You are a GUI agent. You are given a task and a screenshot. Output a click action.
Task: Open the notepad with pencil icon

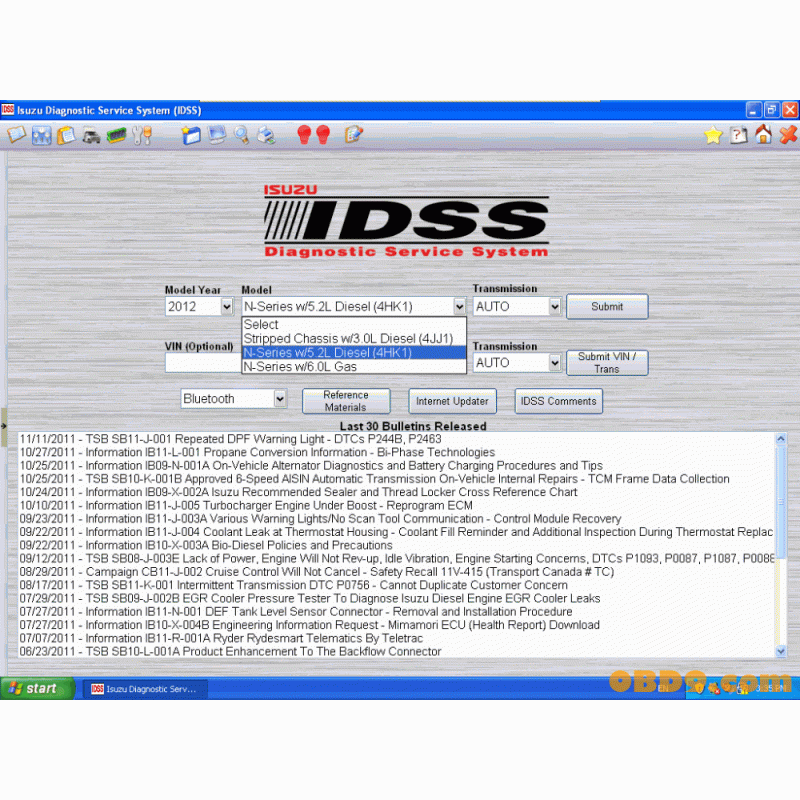[x=354, y=135]
